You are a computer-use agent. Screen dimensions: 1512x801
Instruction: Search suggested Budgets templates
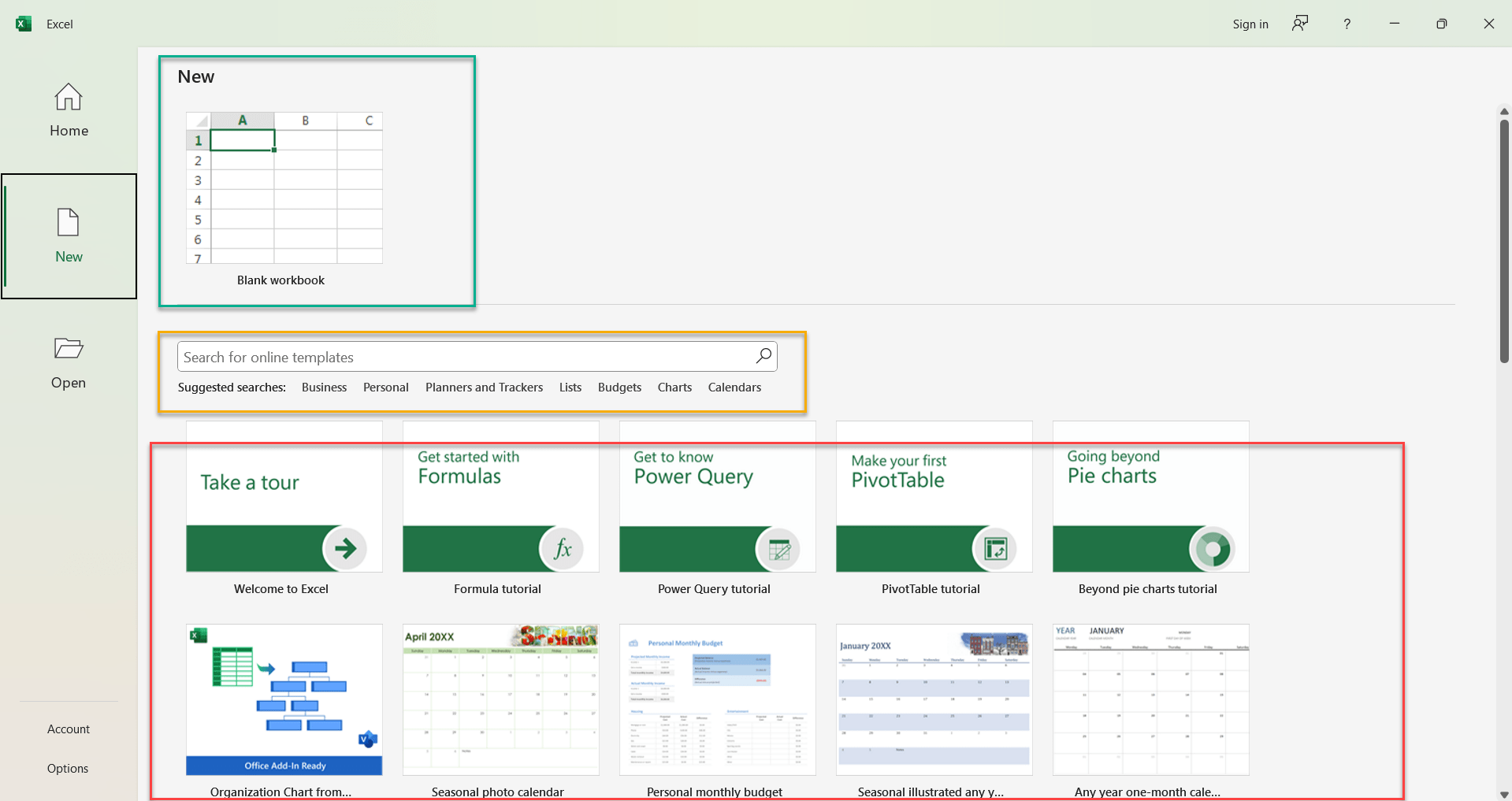[x=619, y=388]
